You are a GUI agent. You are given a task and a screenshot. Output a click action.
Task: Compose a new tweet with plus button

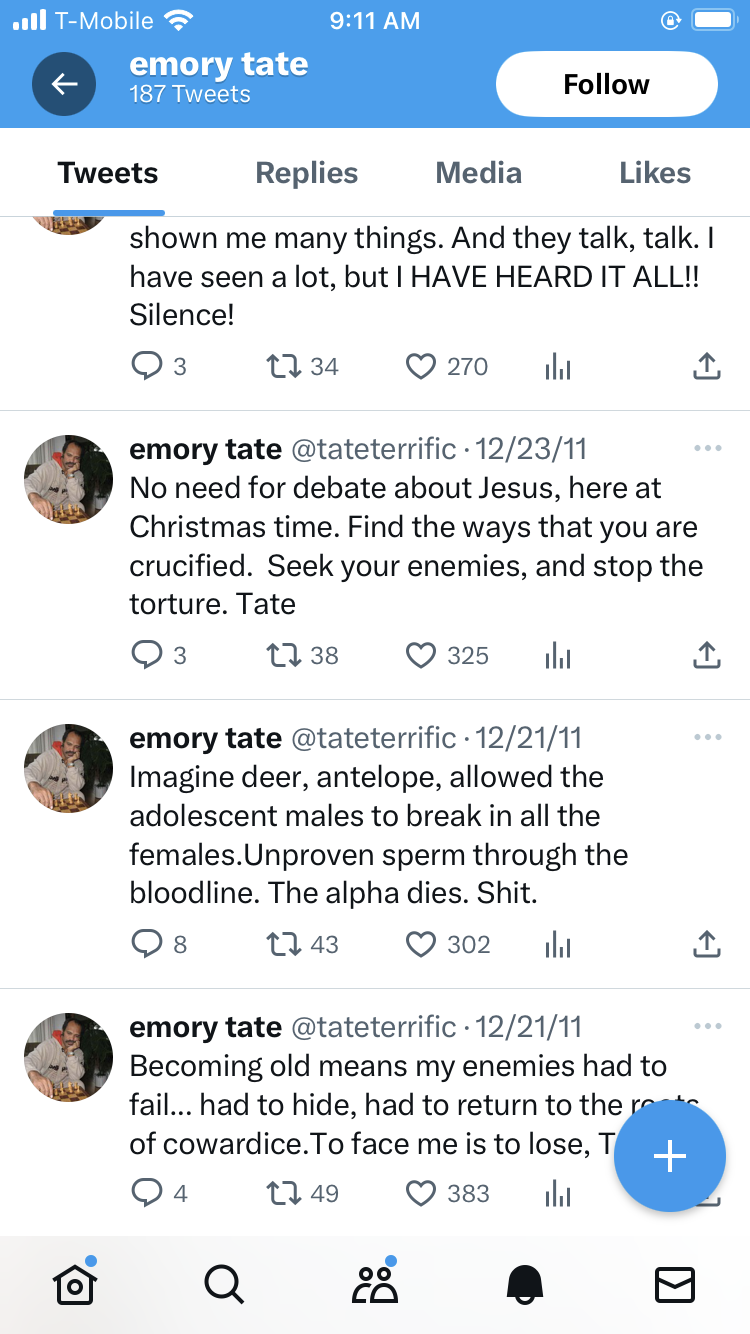669,1157
